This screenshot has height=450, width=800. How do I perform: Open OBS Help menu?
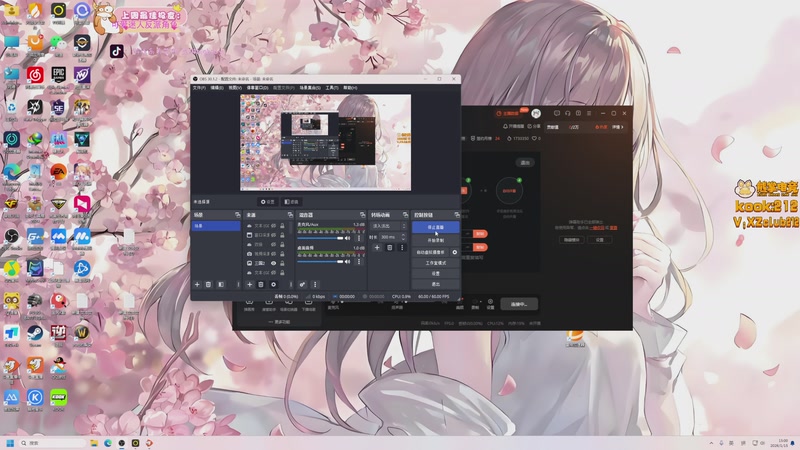(x=350, y=88)
